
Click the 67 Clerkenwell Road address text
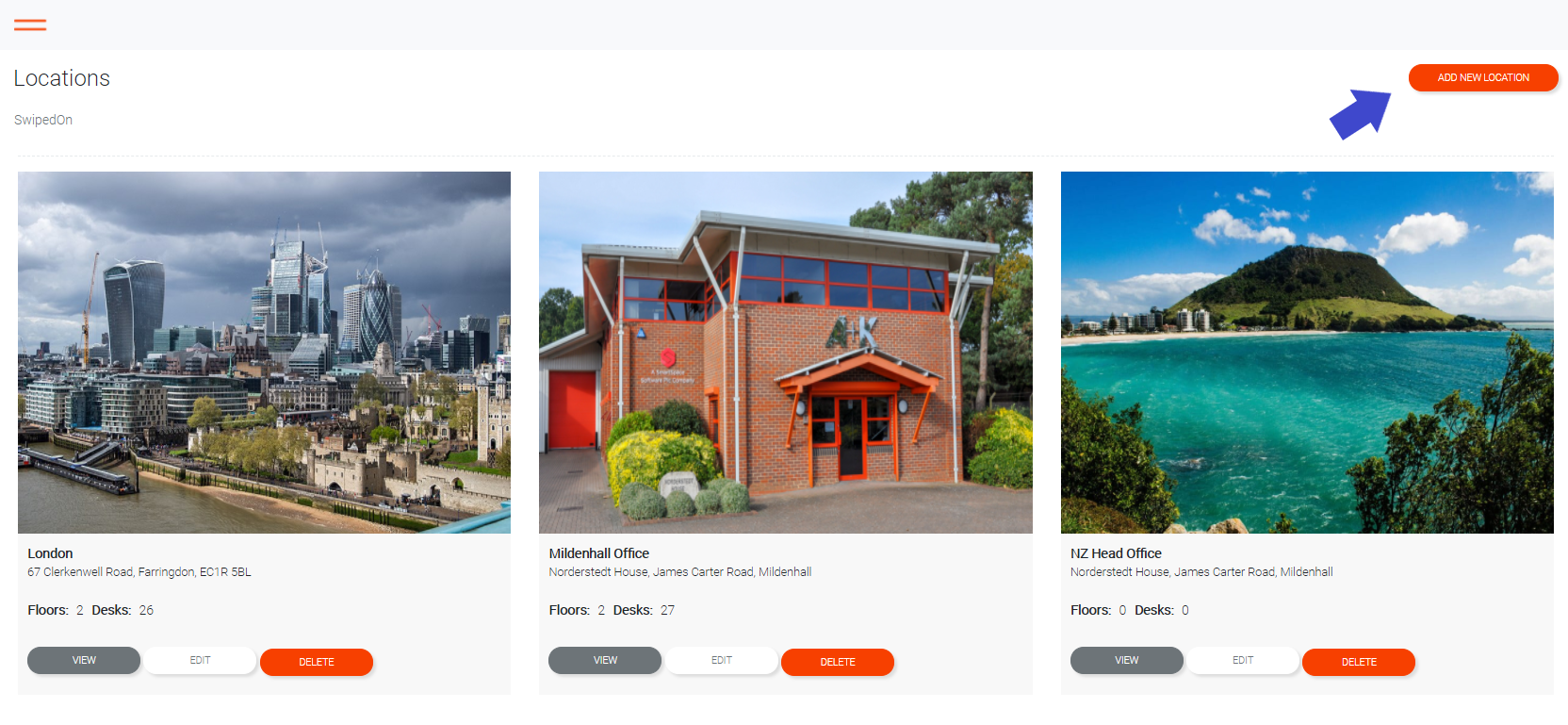(x=139, y=572)
